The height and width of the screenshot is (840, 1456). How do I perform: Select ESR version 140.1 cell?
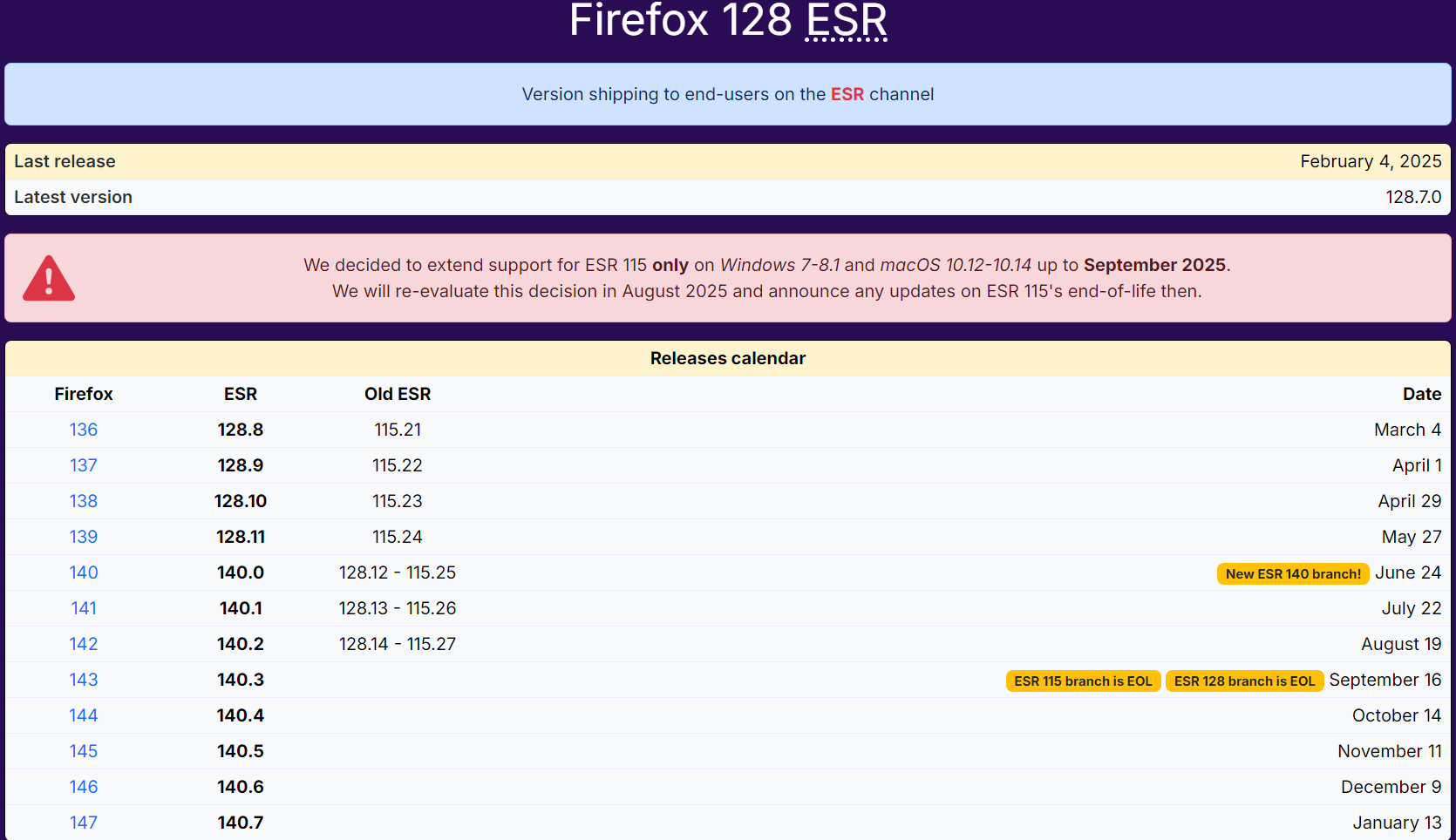(241, 608)
